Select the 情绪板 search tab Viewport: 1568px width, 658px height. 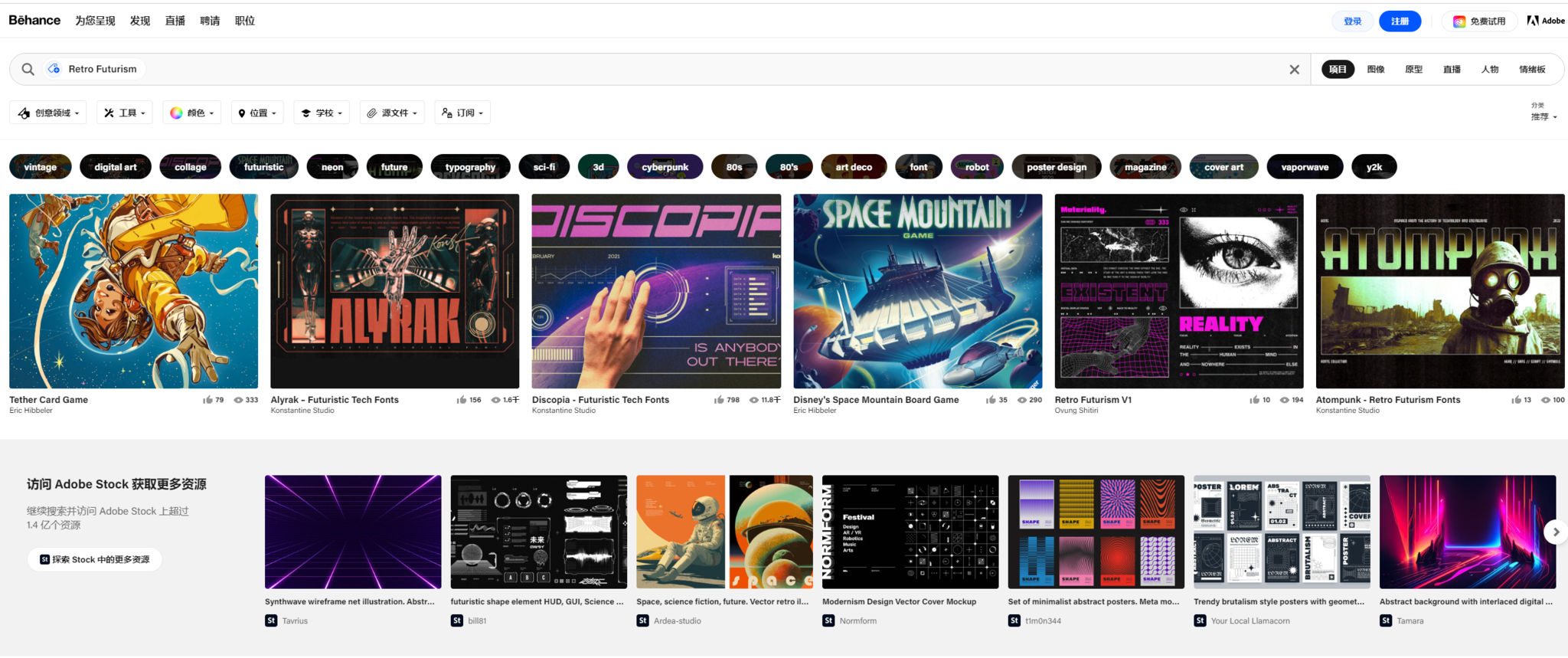tap(1532, 69)
